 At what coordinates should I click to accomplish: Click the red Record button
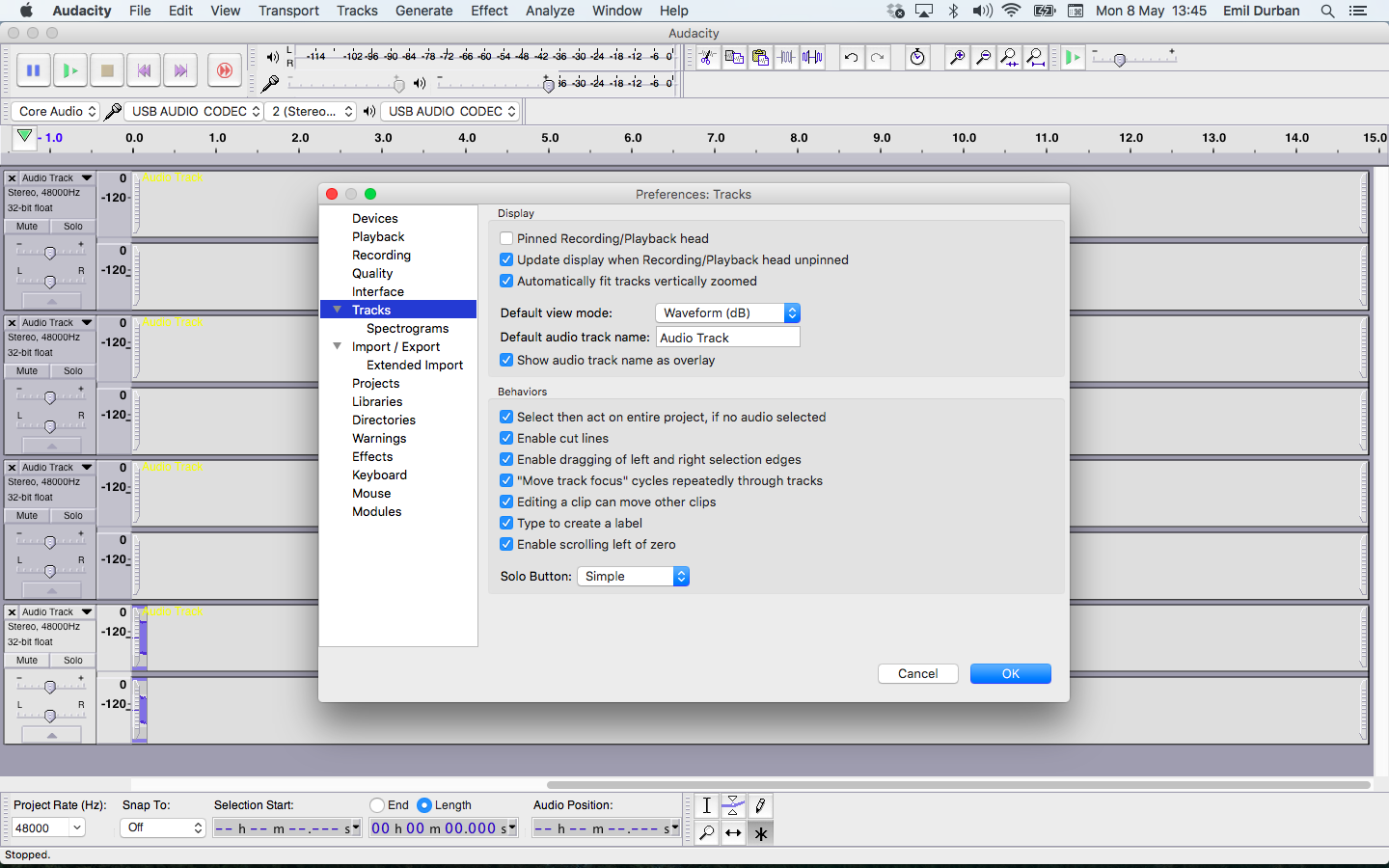224,70
